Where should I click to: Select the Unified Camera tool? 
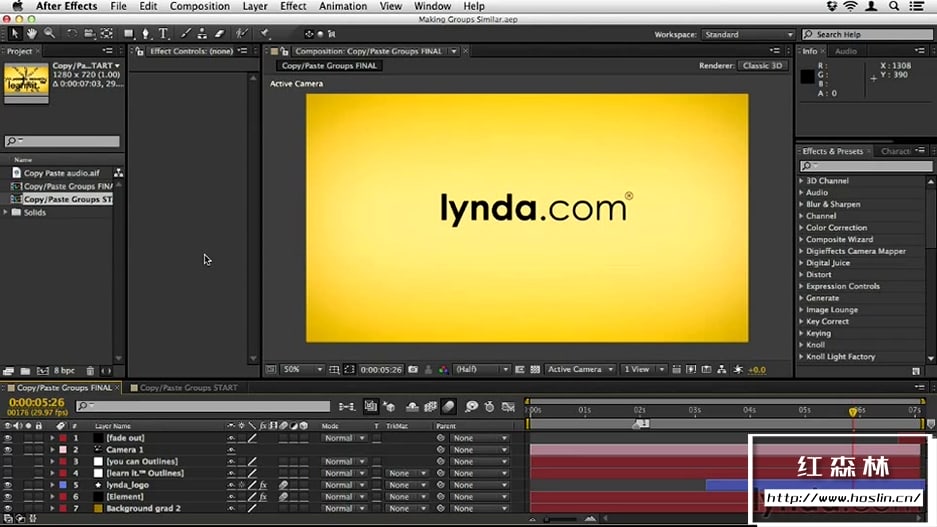90,34
